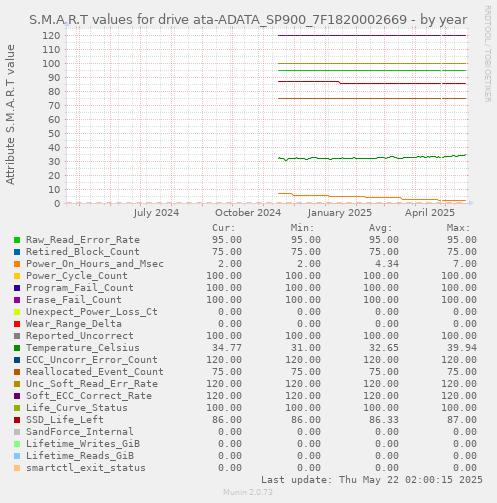Click the 120 y-axis tick label
The image size is (497, 503).
point(51,35)
